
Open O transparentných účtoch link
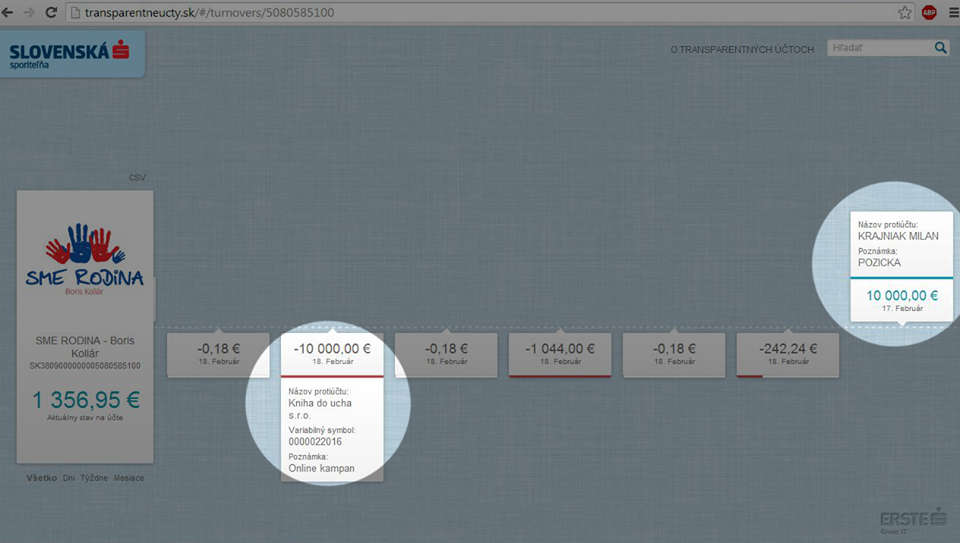(x=742, y=50)
